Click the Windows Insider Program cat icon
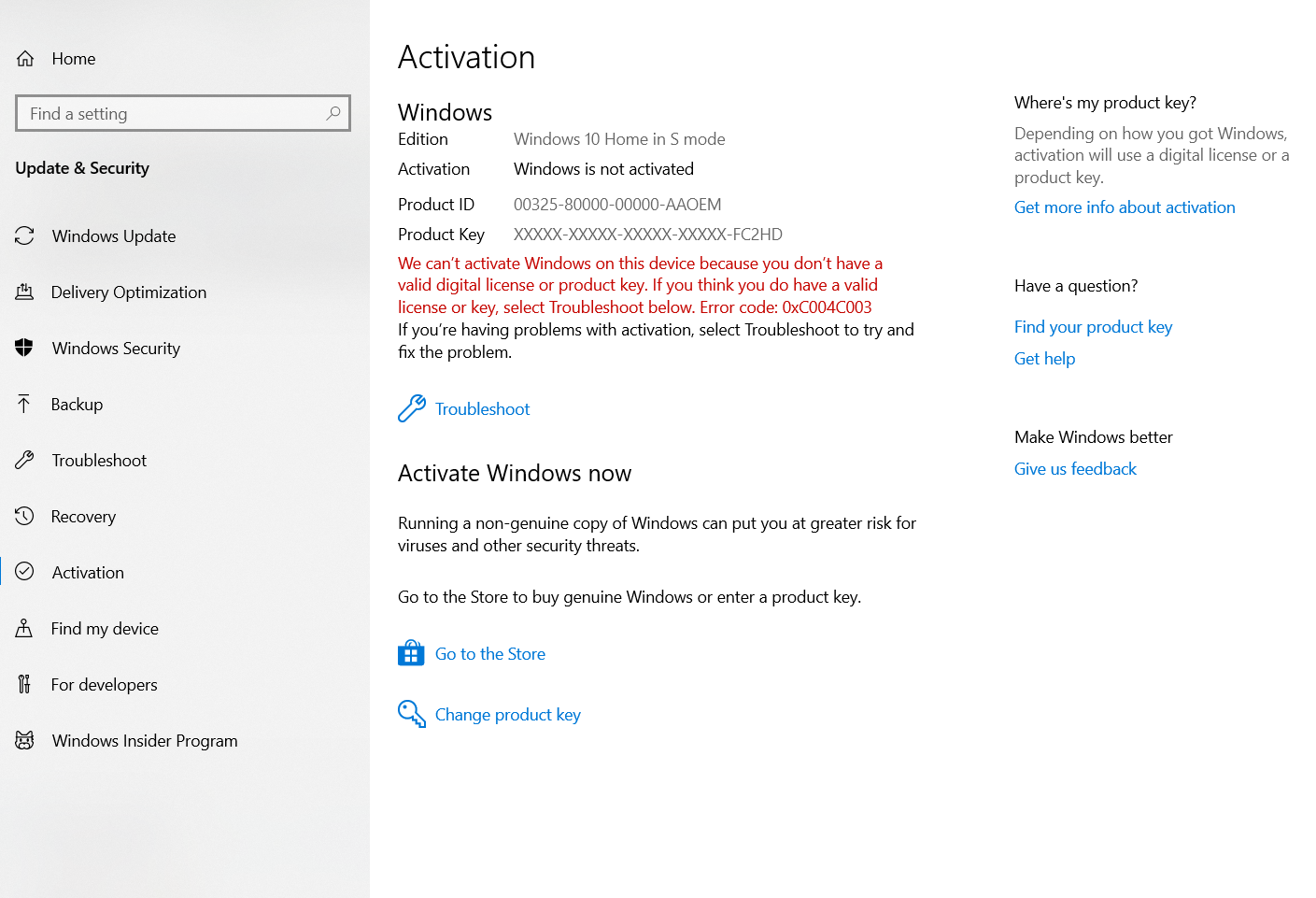The height and width of the screenshot is (898, 1316). 24,740
